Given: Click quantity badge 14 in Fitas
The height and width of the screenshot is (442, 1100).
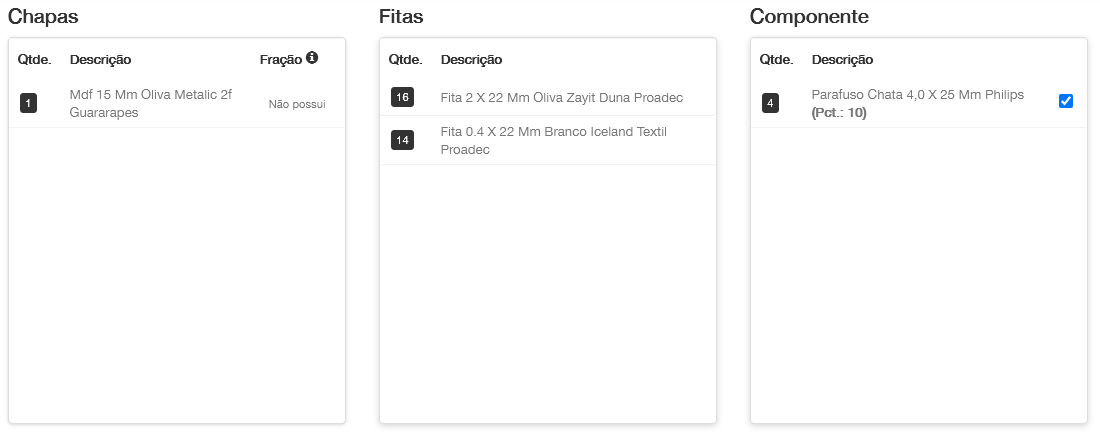Looking at the screenshot, I should point(402,140).
